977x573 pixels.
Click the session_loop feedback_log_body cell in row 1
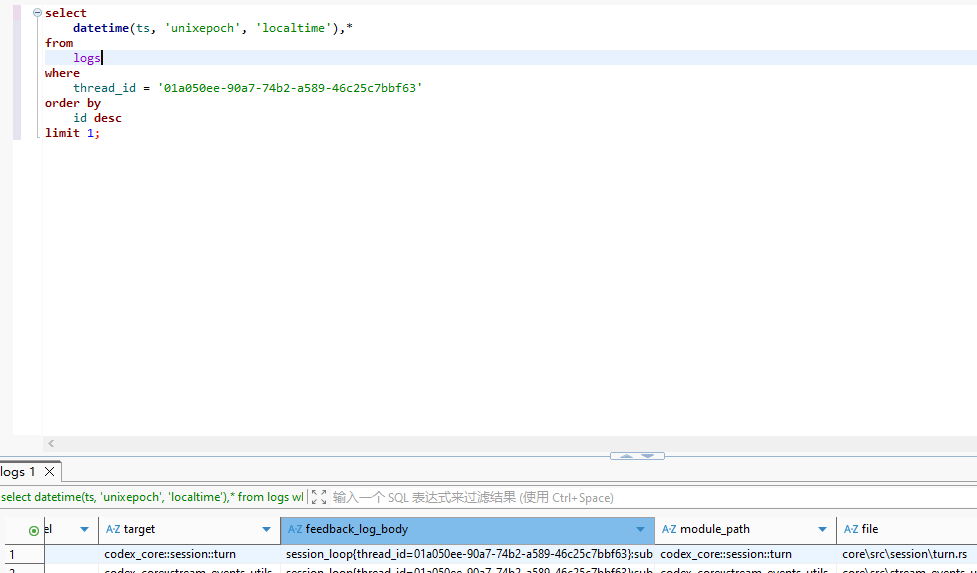tap(467, 554)
